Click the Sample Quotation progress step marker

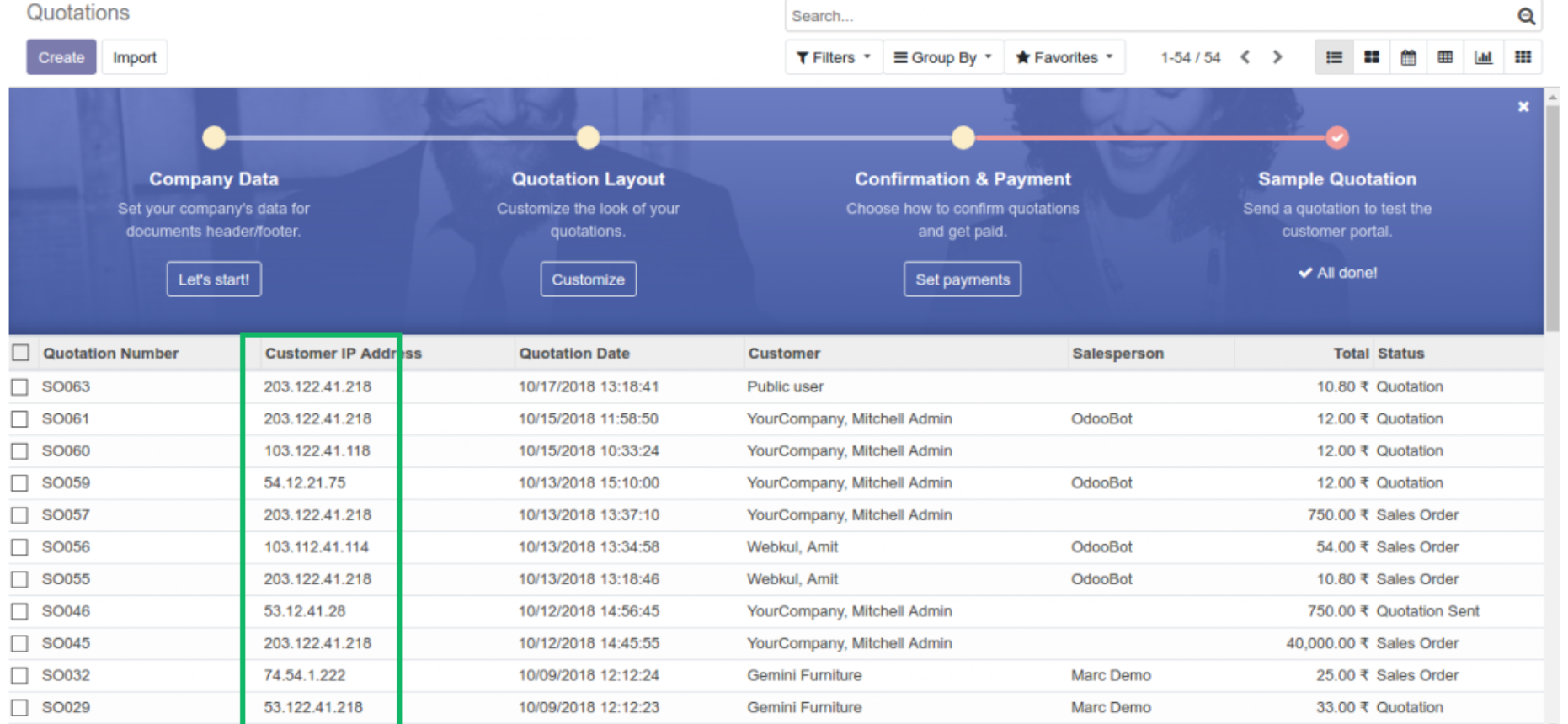[1336, 137]
